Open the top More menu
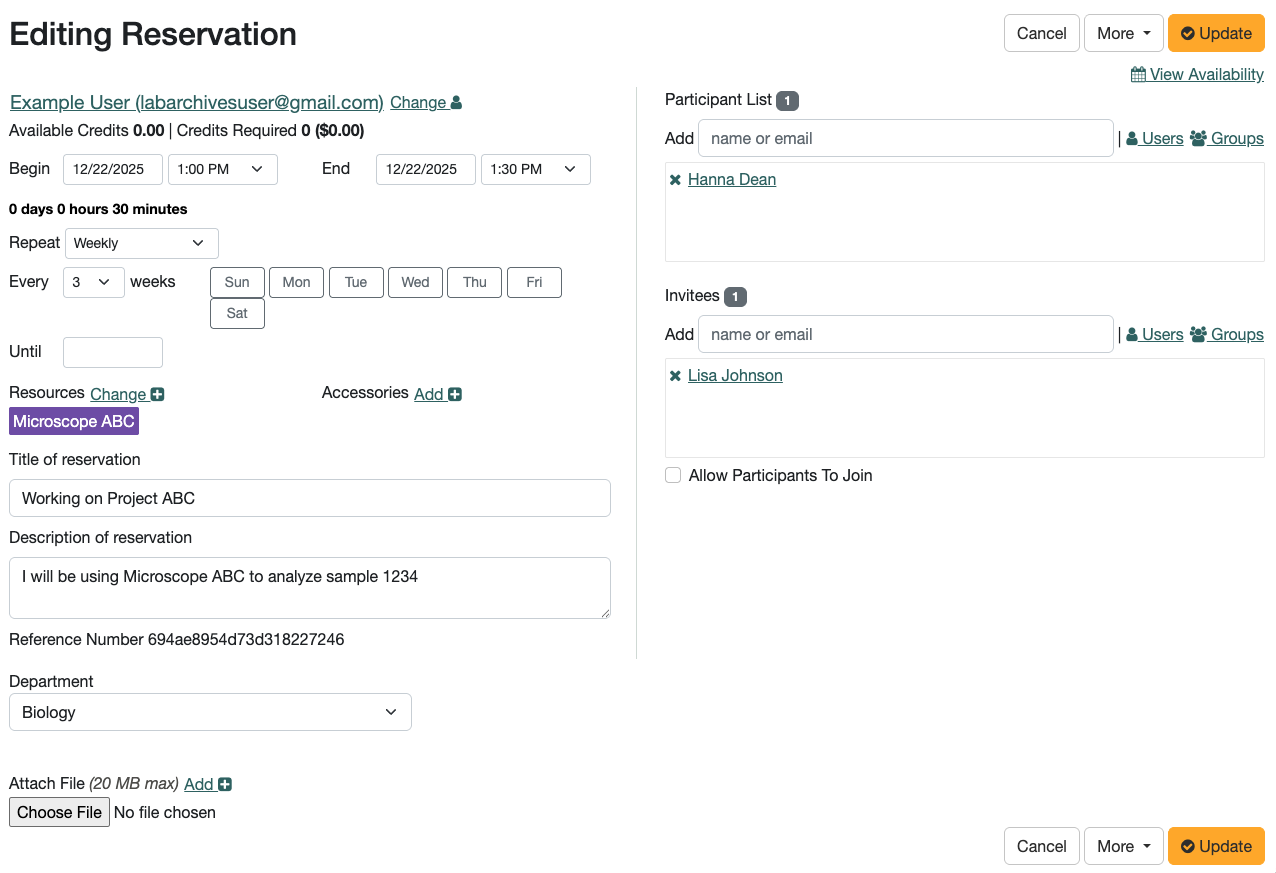Viewport: 1276px width, 873px height. [1123, 33]
